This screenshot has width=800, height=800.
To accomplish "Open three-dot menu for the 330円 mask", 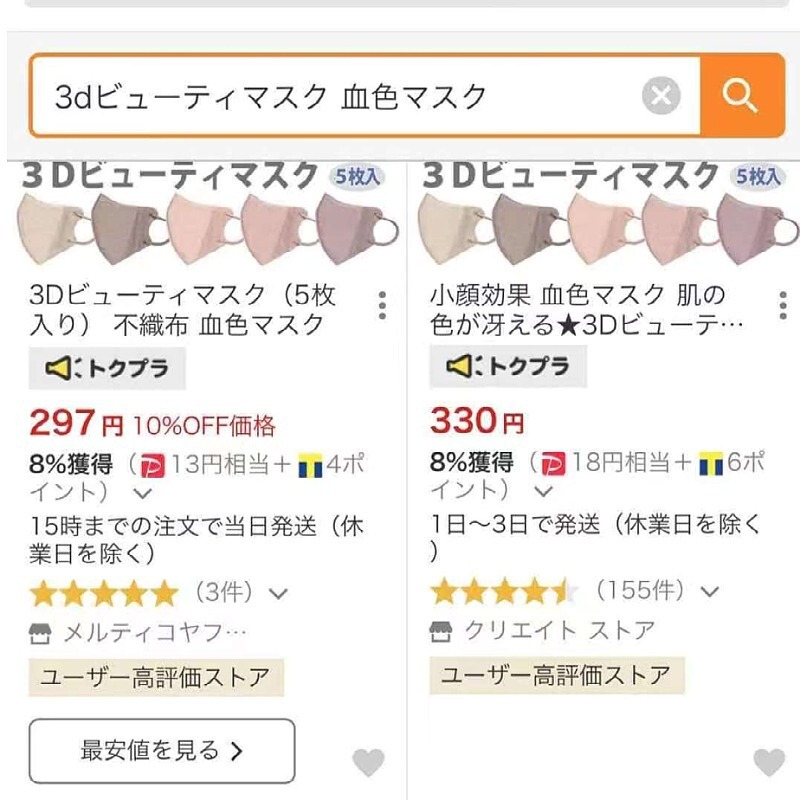I will click(x=782, y=305).
